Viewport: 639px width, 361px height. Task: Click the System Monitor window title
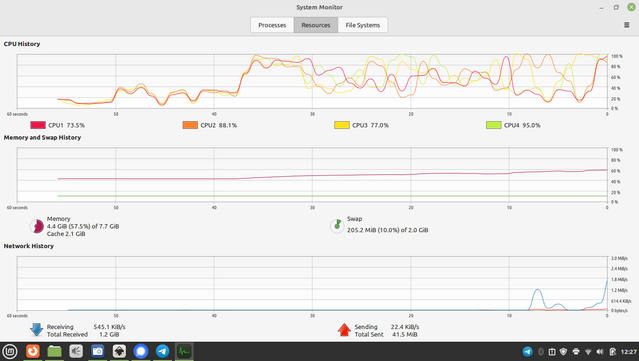pos(320,7)
